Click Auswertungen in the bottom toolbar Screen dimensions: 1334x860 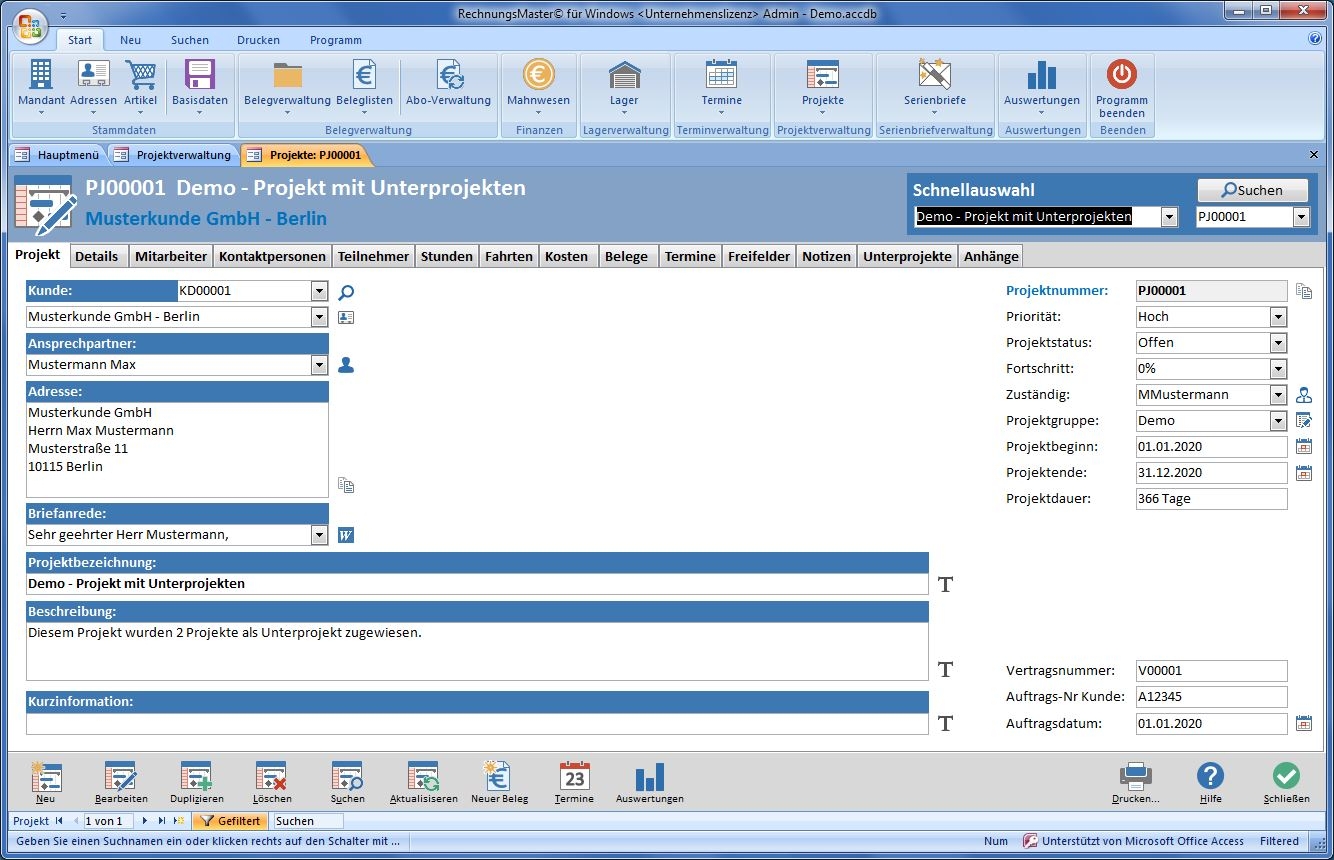click(650, 782)
